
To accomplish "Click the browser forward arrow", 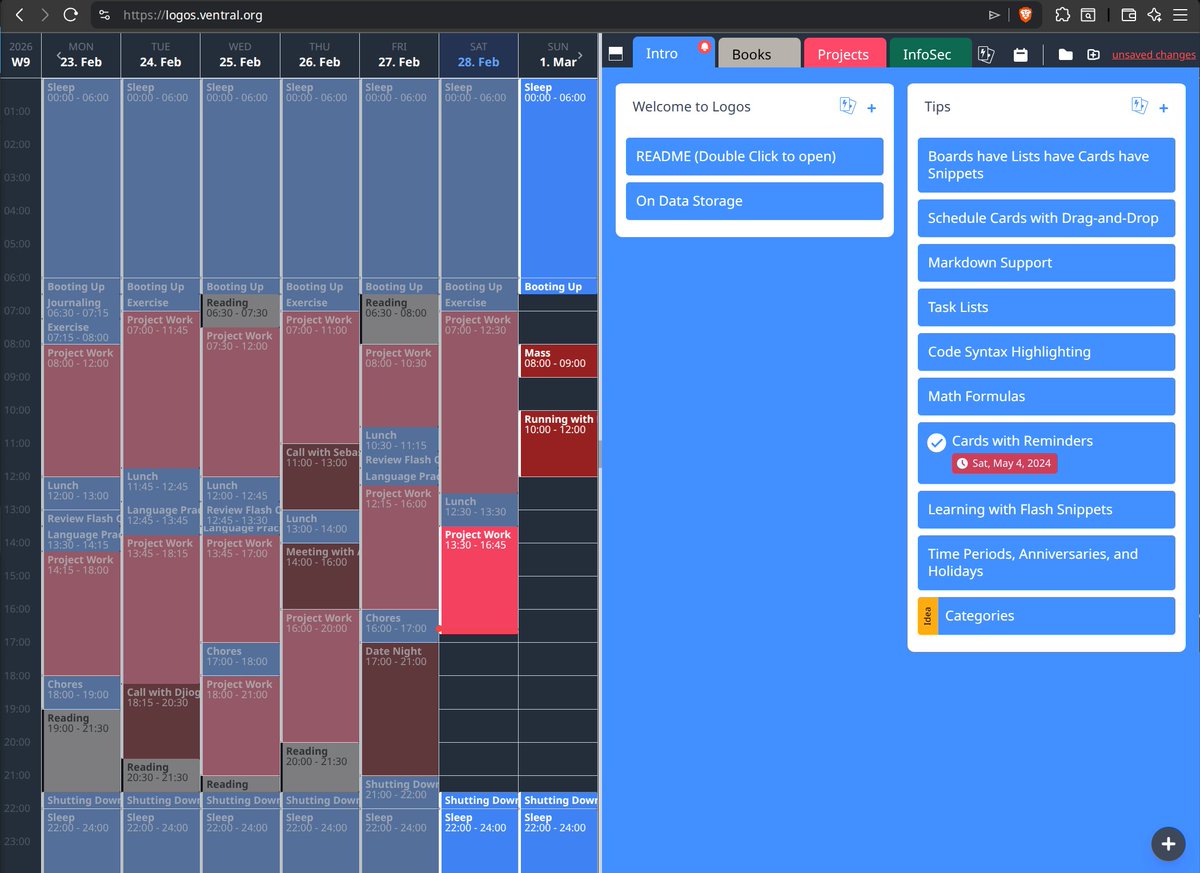I will point(45,15).
